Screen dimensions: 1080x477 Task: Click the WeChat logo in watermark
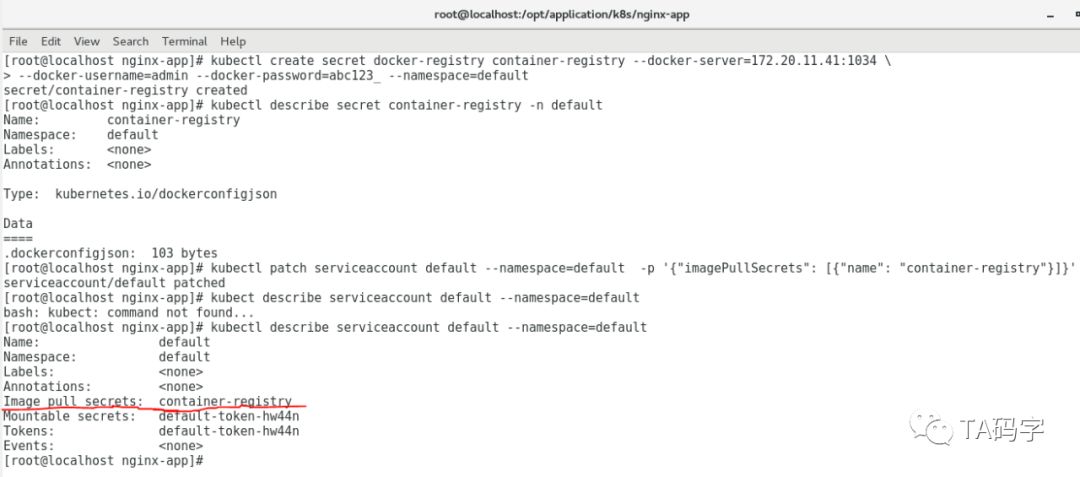tap(938, 430)
